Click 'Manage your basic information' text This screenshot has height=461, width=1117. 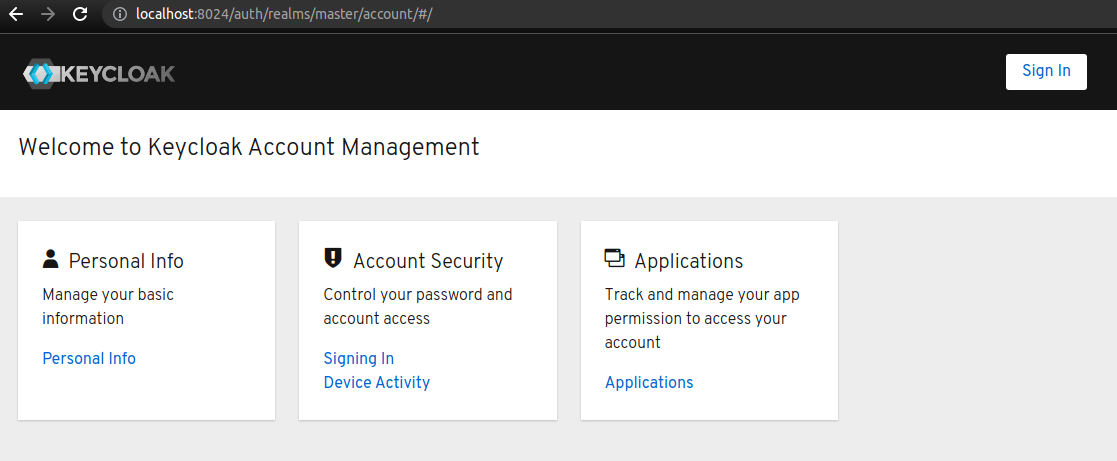point(108,306)
